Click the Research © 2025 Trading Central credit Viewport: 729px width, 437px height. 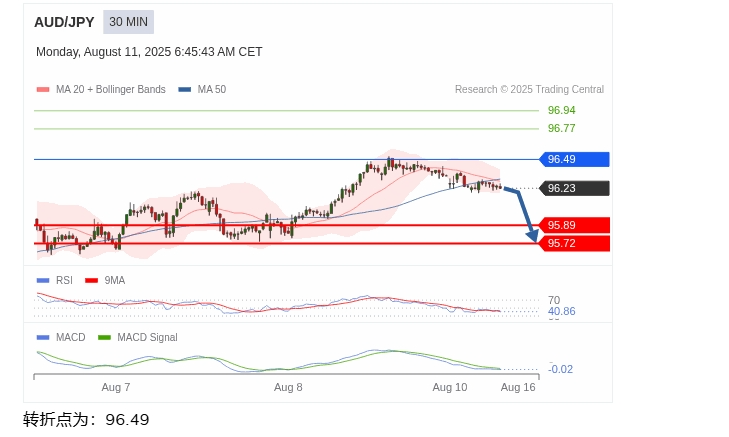(529, 90)
